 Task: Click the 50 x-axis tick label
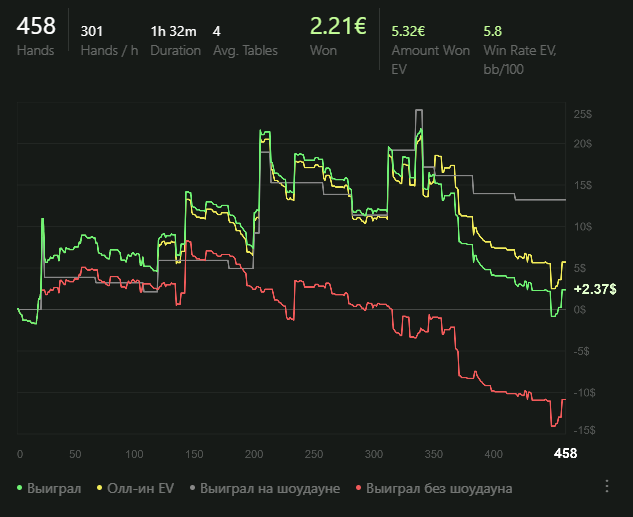75,454
